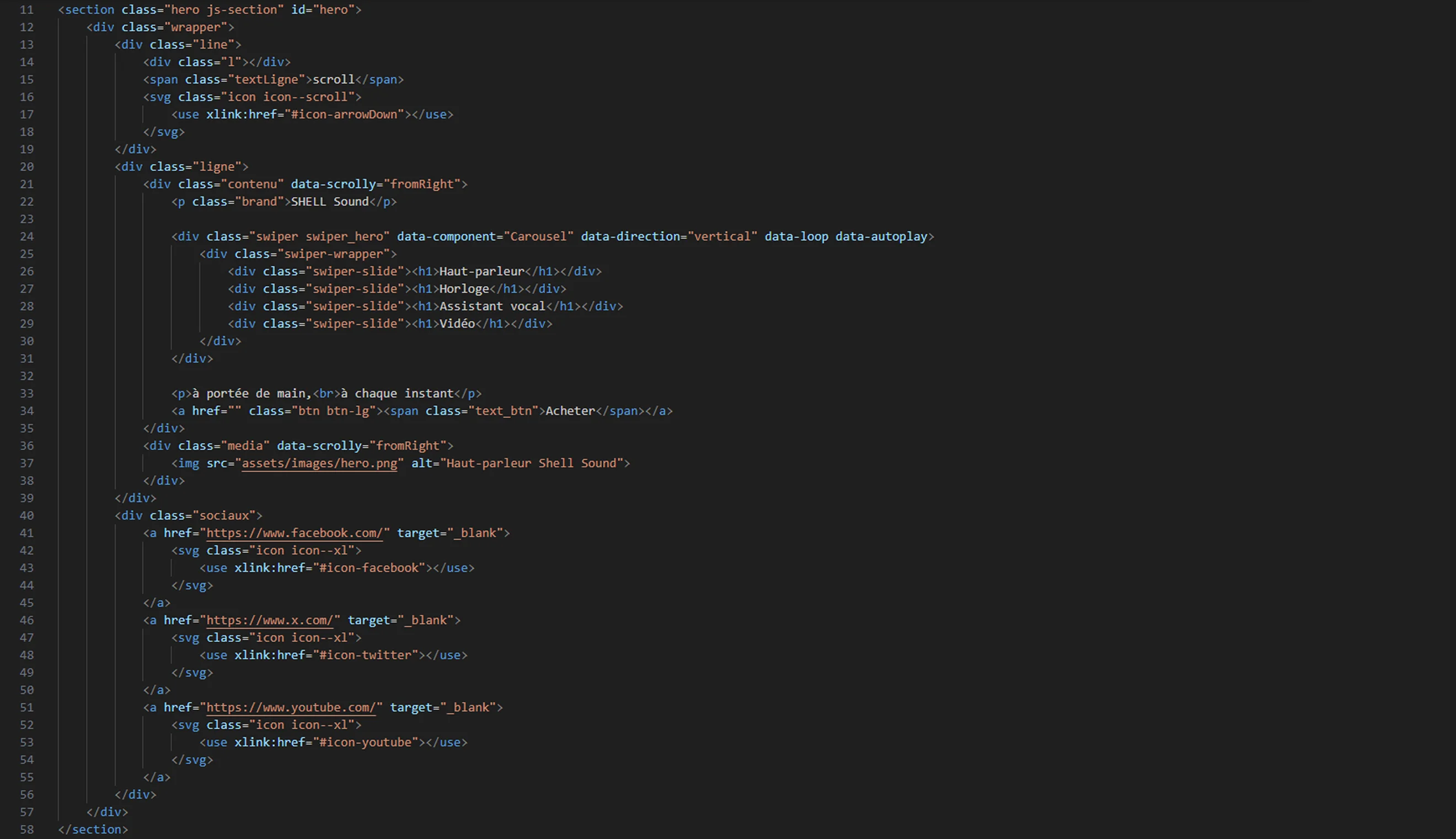Click line number 24 in gutter

(26, 236)
